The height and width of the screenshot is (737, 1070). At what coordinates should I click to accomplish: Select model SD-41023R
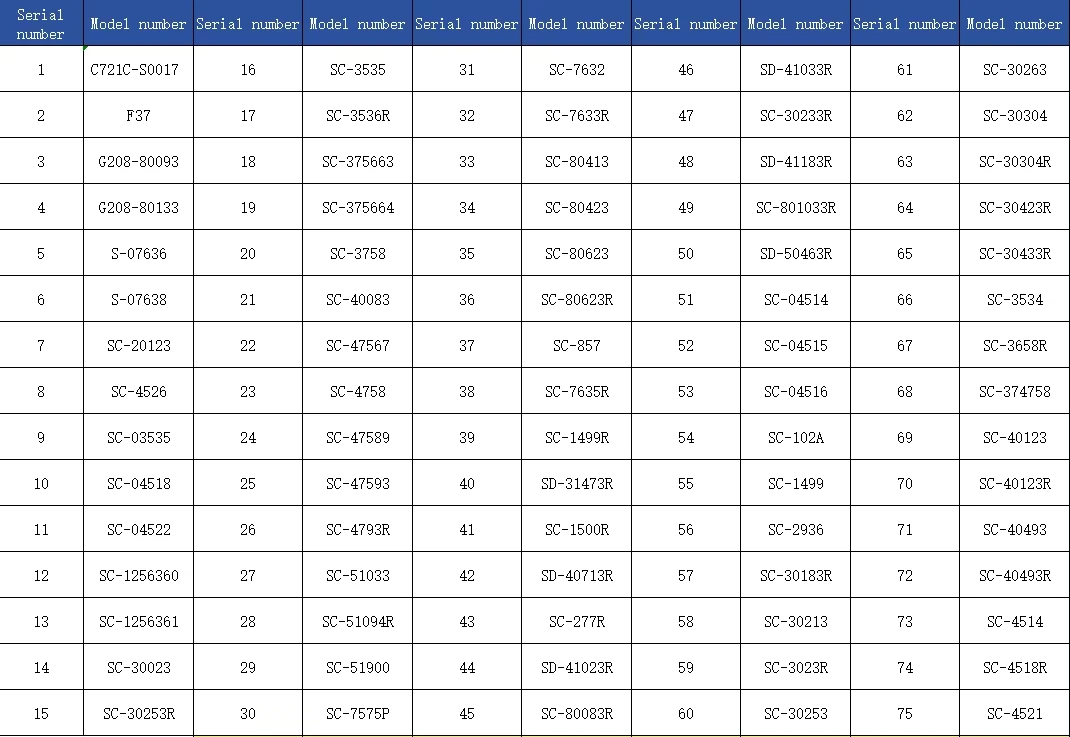click(577, 667)
